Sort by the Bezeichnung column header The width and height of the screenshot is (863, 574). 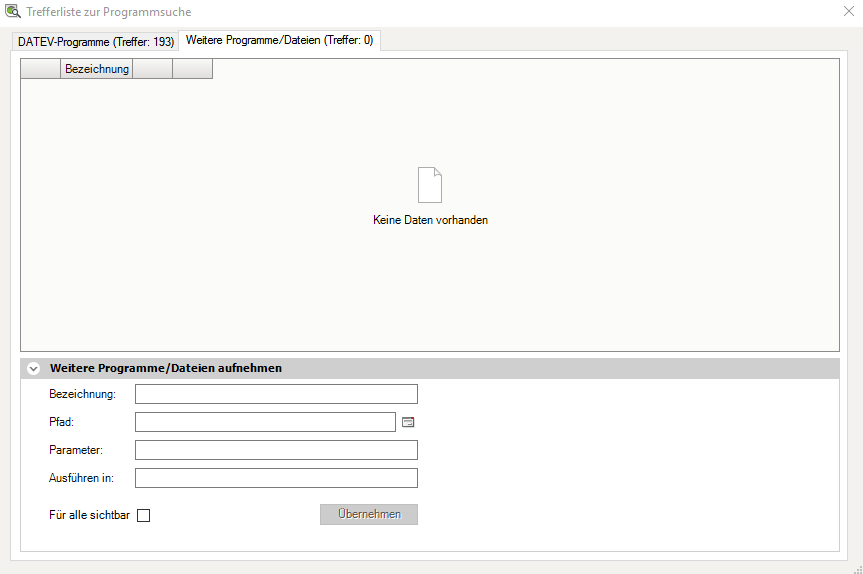[97, 69]
